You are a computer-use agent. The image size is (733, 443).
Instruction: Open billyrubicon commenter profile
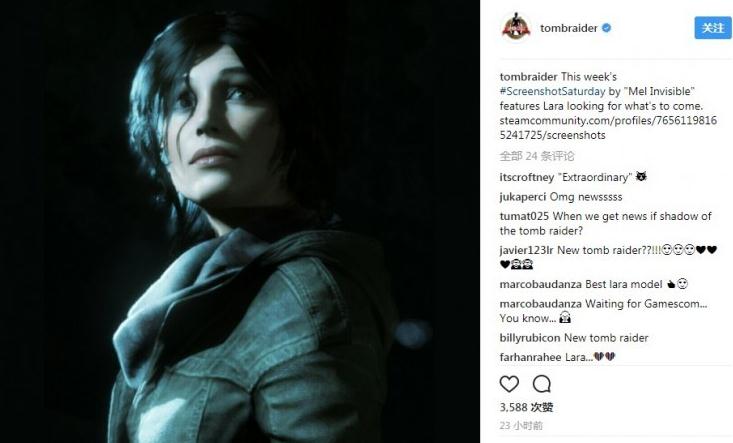pyautogui.click(x=530, y=338)
